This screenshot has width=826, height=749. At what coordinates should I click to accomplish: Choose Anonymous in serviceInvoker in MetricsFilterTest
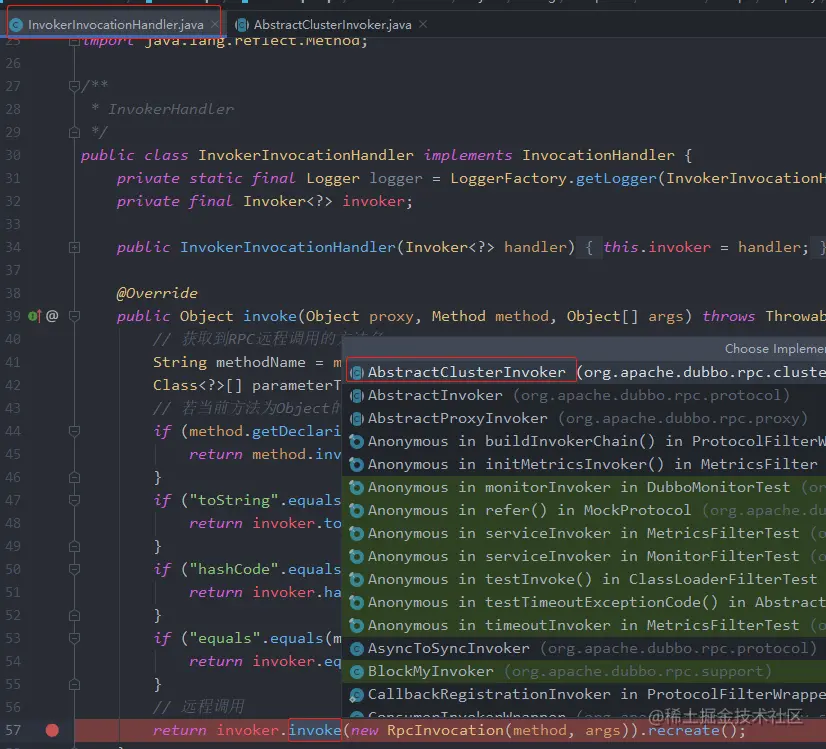pos(584,534)
